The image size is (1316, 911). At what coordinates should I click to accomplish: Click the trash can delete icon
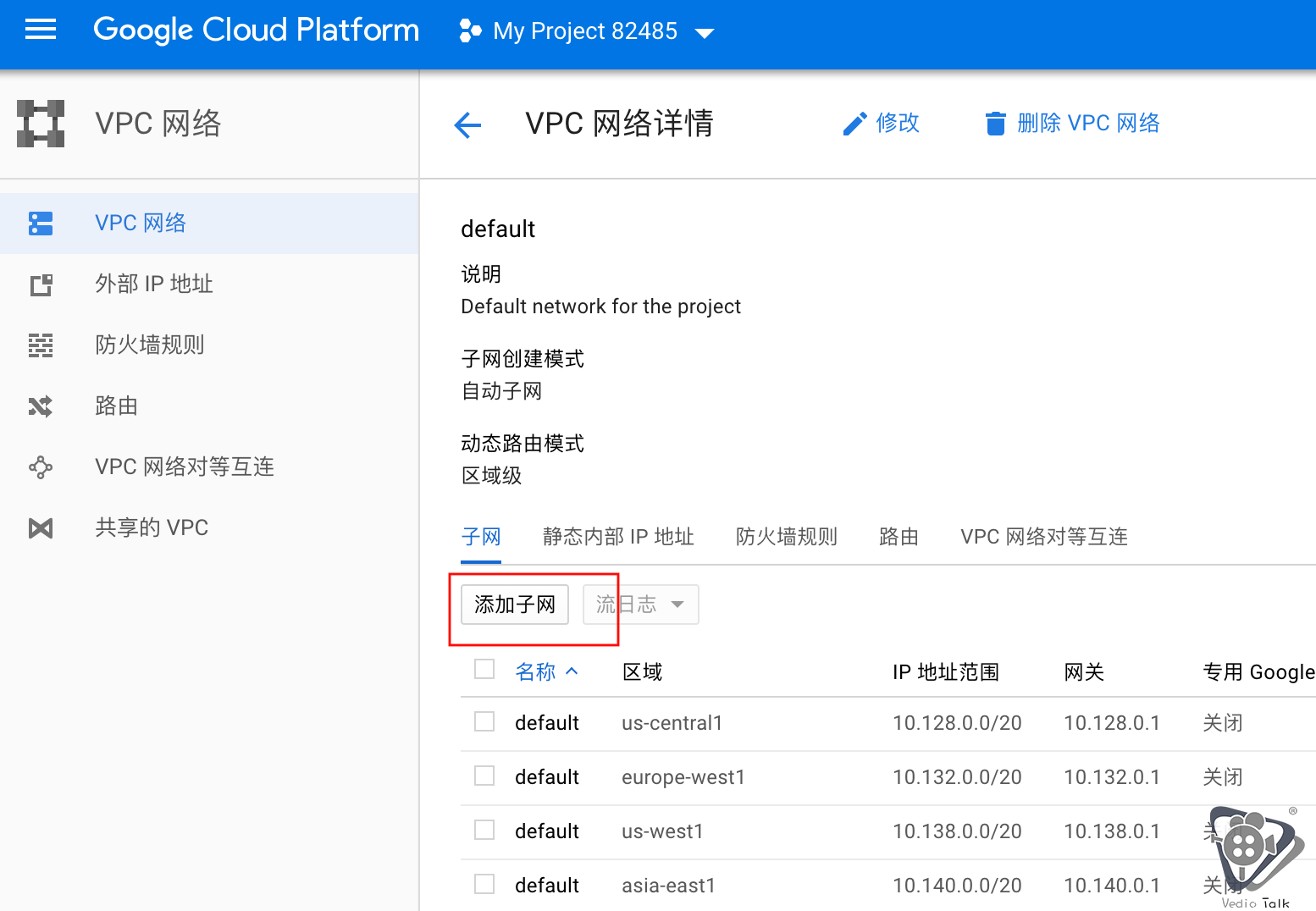995,124
